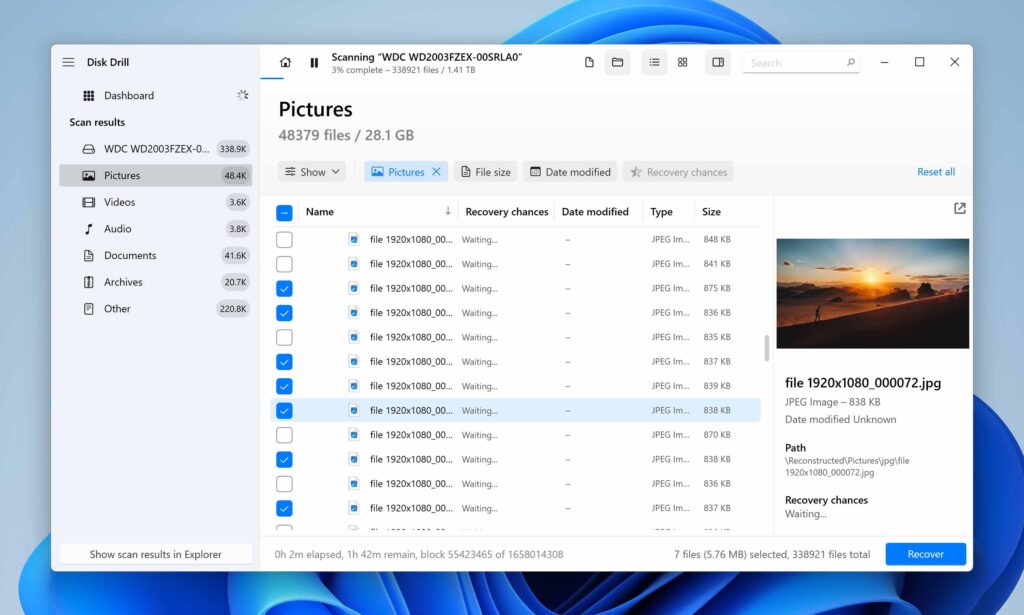
Task: Toggle the preview panel layout
Action: 717,61
